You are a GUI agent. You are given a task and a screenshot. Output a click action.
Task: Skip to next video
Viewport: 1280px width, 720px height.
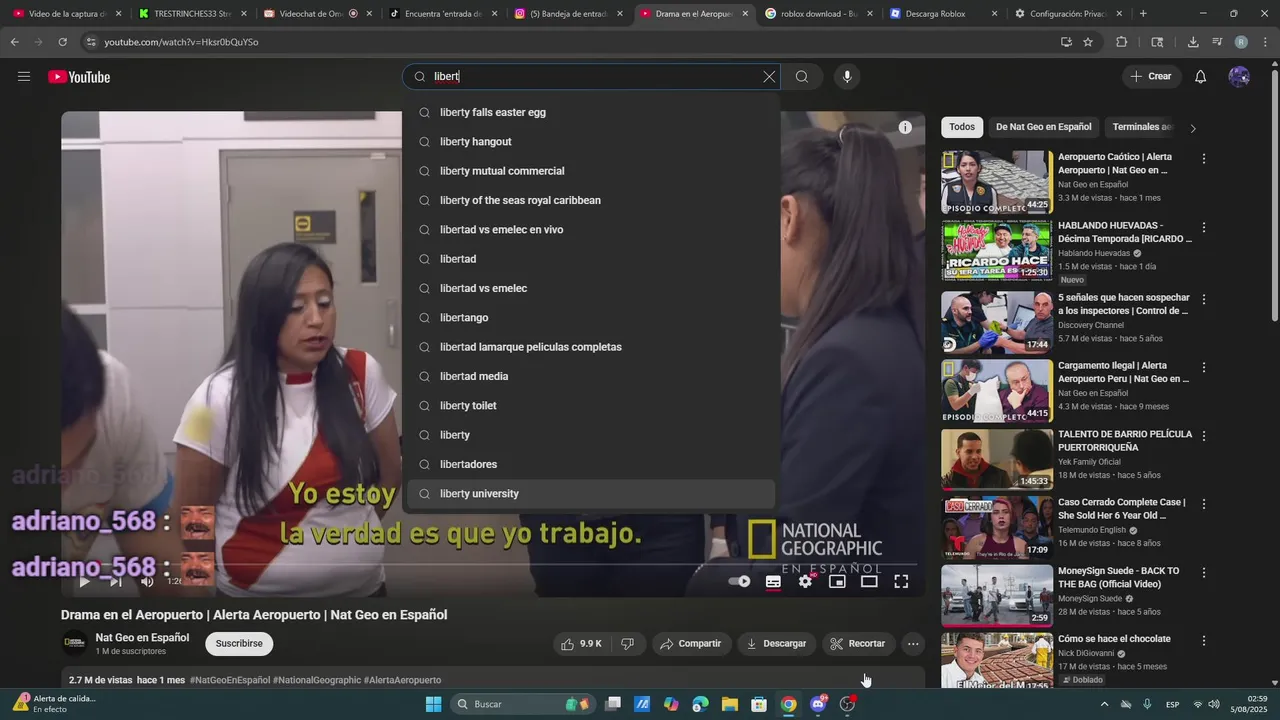[x=116, y=581]
